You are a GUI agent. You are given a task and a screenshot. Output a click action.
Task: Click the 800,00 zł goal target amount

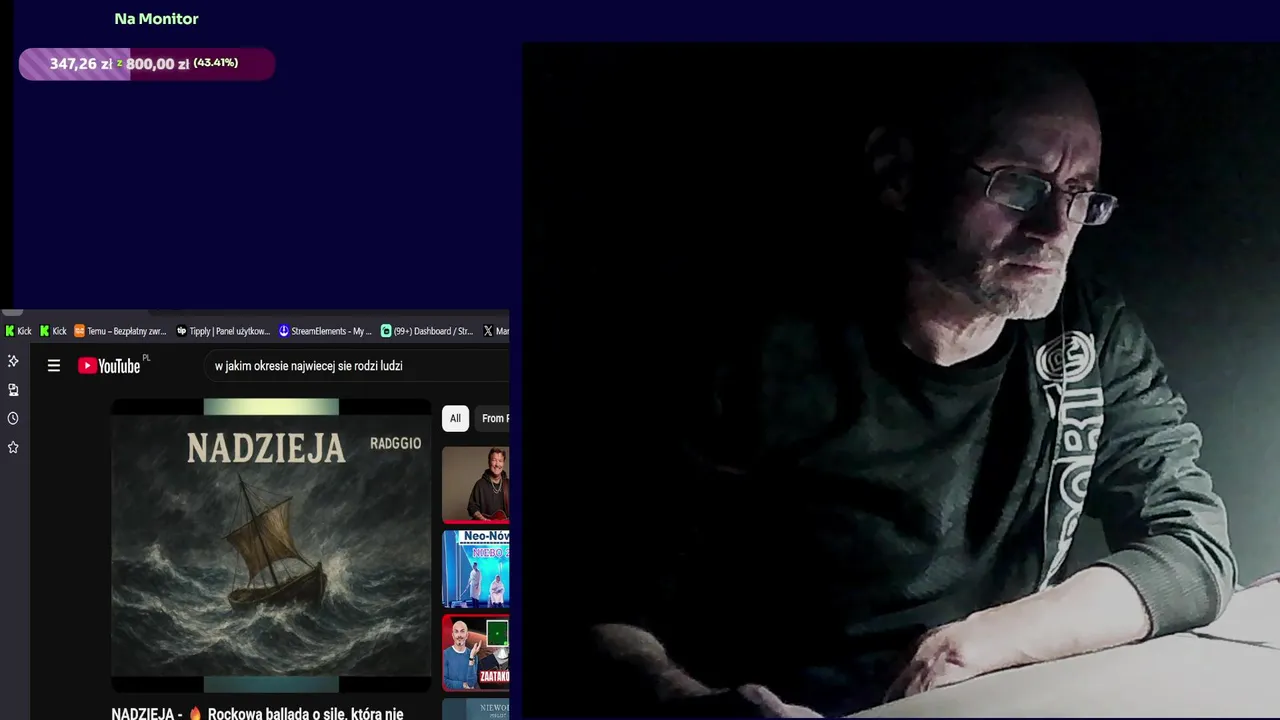157,64
